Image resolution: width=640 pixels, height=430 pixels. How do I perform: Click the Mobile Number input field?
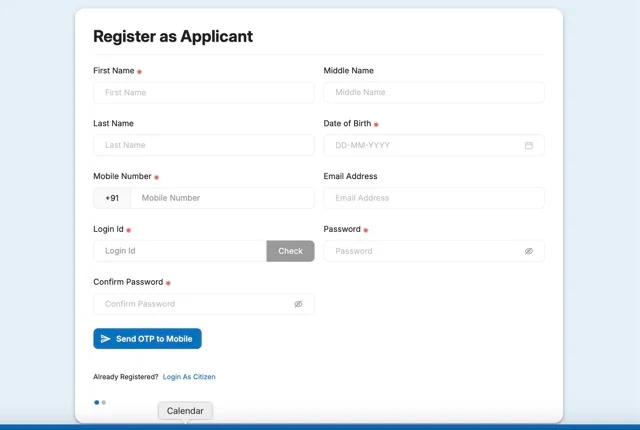[222, 198]
